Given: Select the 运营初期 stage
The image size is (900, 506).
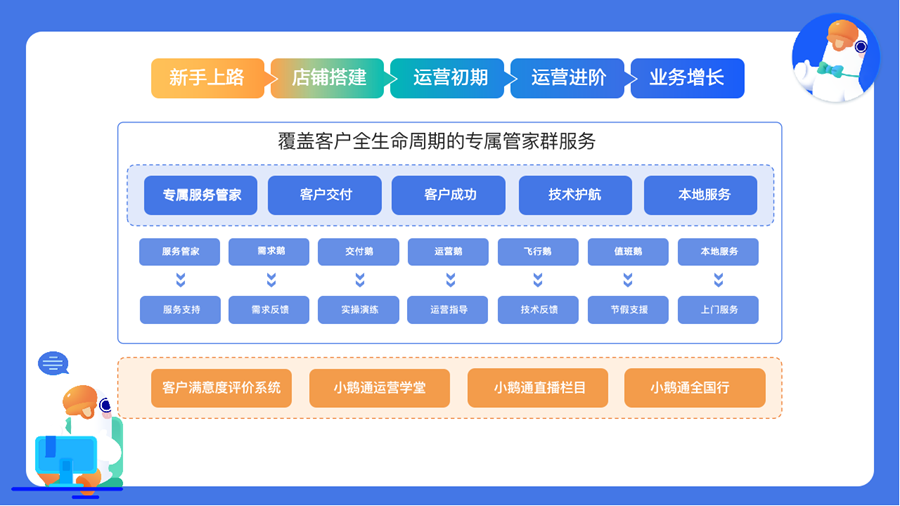Looking at the screenshot, I should 447,78.
